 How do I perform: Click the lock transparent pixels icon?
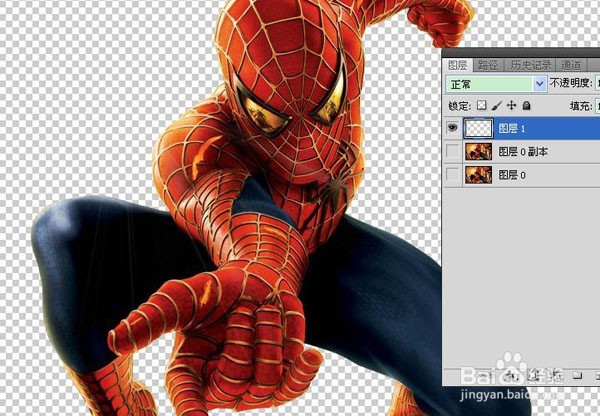[x=482, y=105]
